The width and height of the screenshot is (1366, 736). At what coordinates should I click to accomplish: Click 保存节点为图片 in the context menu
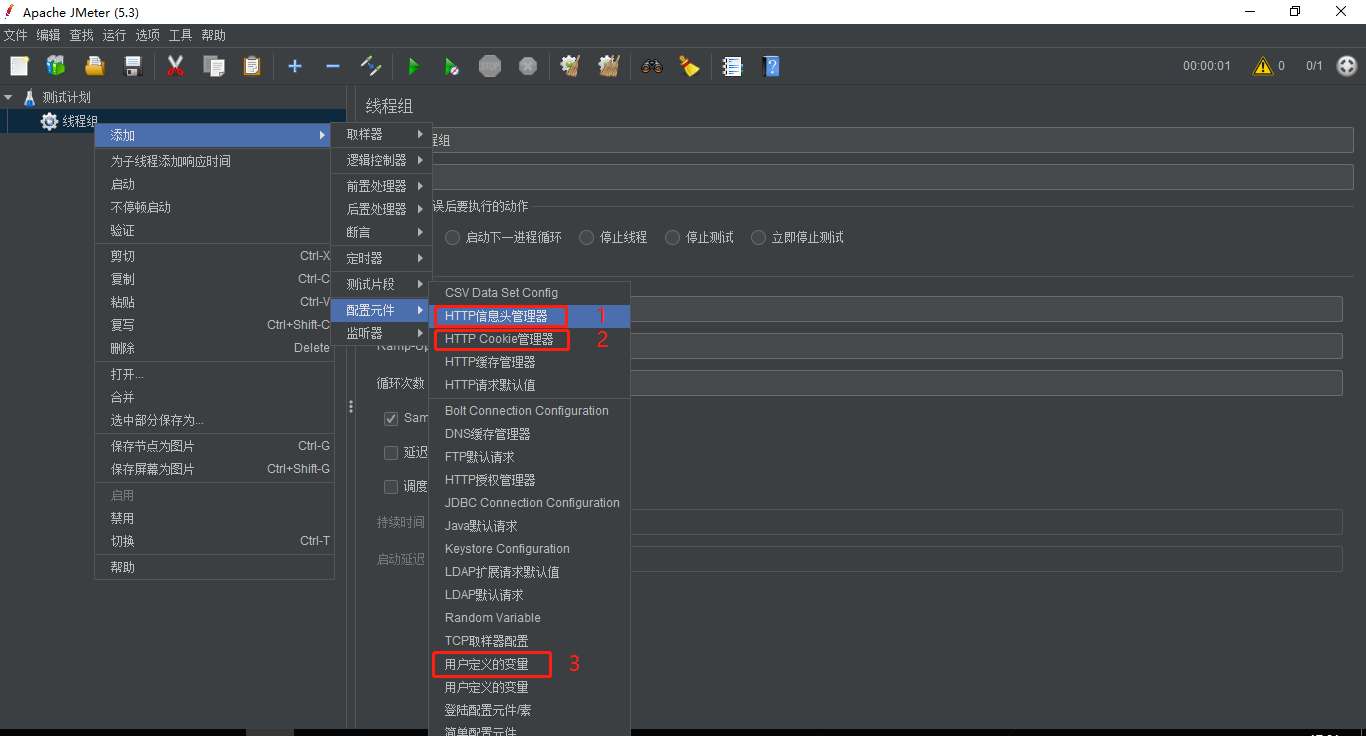pos(214,446)
